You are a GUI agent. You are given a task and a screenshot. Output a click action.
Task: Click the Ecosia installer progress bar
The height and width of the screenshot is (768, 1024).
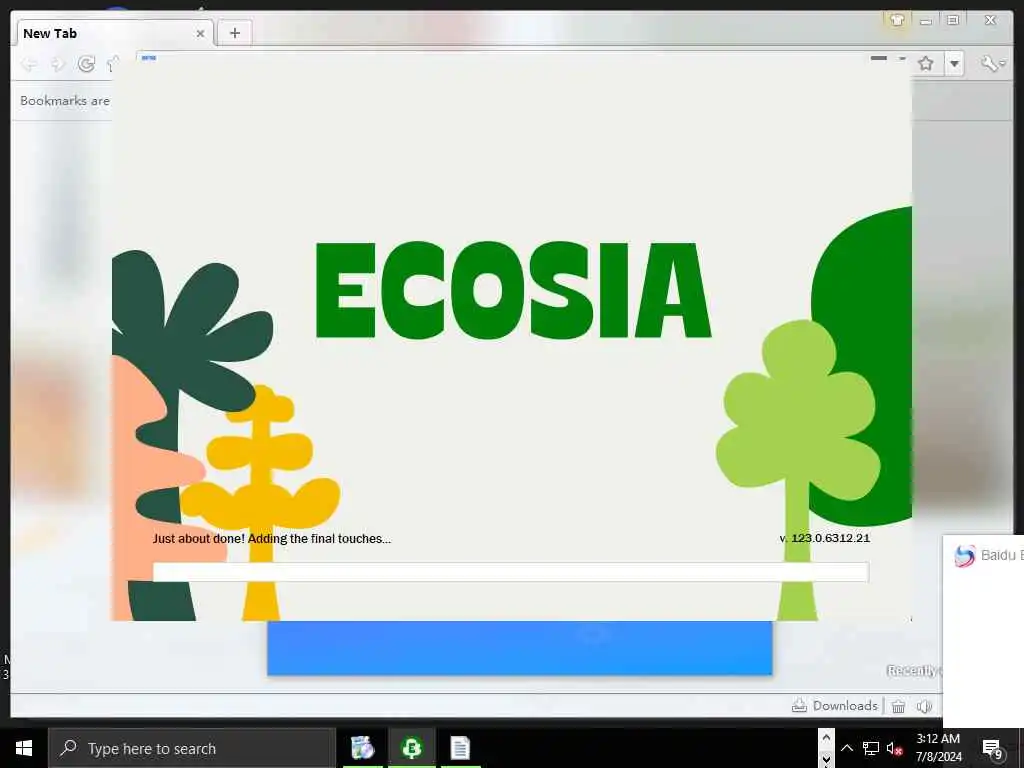click(511, 572)
